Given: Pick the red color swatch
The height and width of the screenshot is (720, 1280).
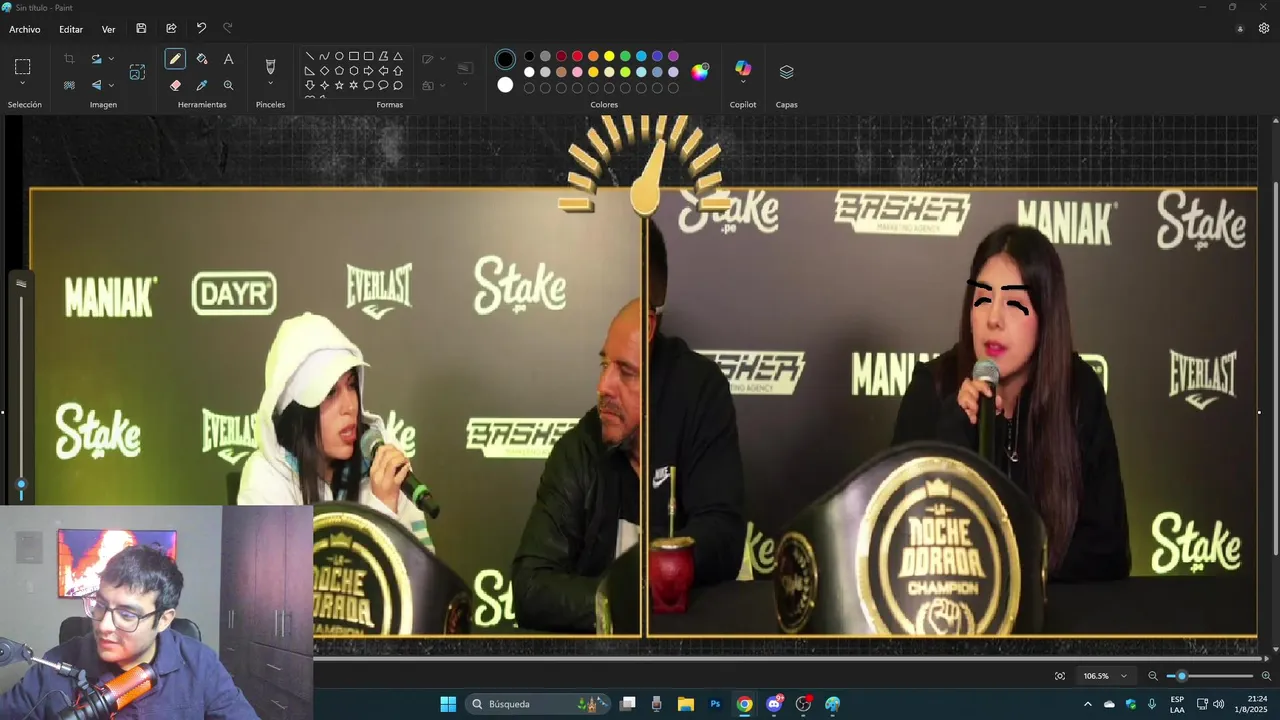Looking at the screenshot, I should coord(577,56).
